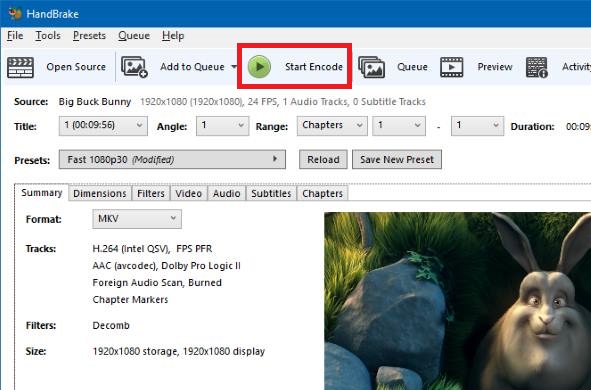Click the Reload button
The height and width of the screenshot is (390, 591).
tap(323, 159)
